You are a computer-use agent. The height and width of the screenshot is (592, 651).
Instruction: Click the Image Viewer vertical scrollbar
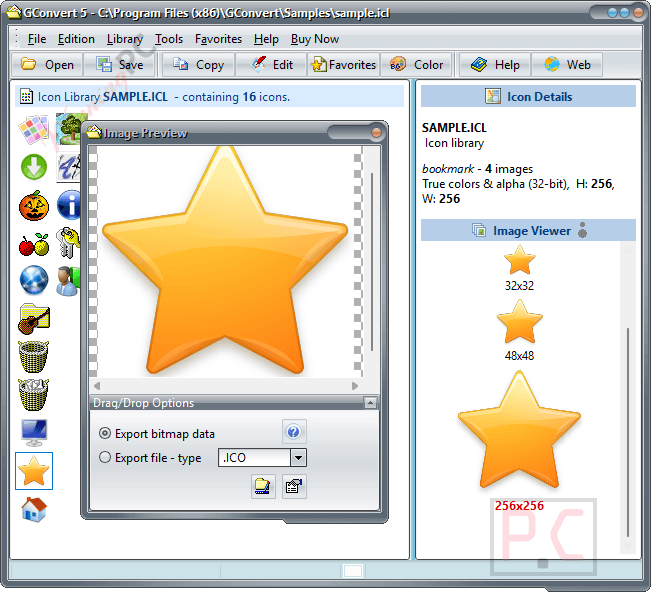628,432
